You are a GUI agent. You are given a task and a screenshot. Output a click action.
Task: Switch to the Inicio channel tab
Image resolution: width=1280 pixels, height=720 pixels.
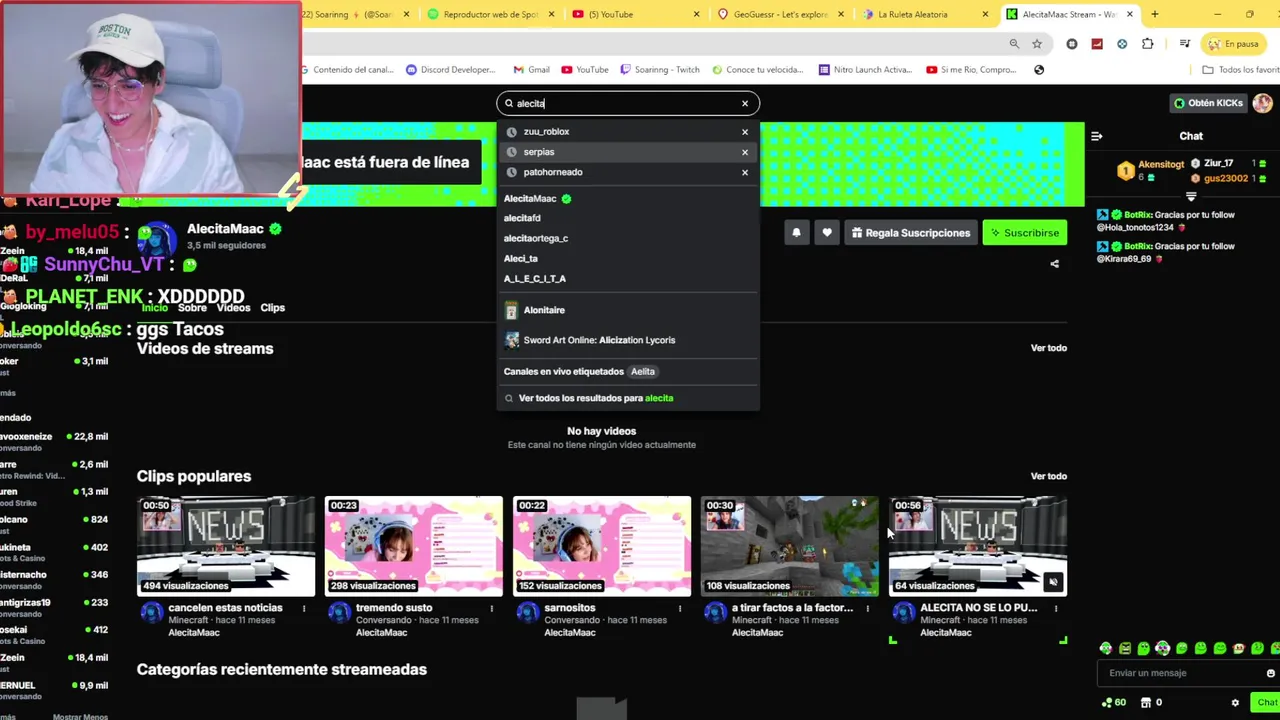[x=154, y=308]
